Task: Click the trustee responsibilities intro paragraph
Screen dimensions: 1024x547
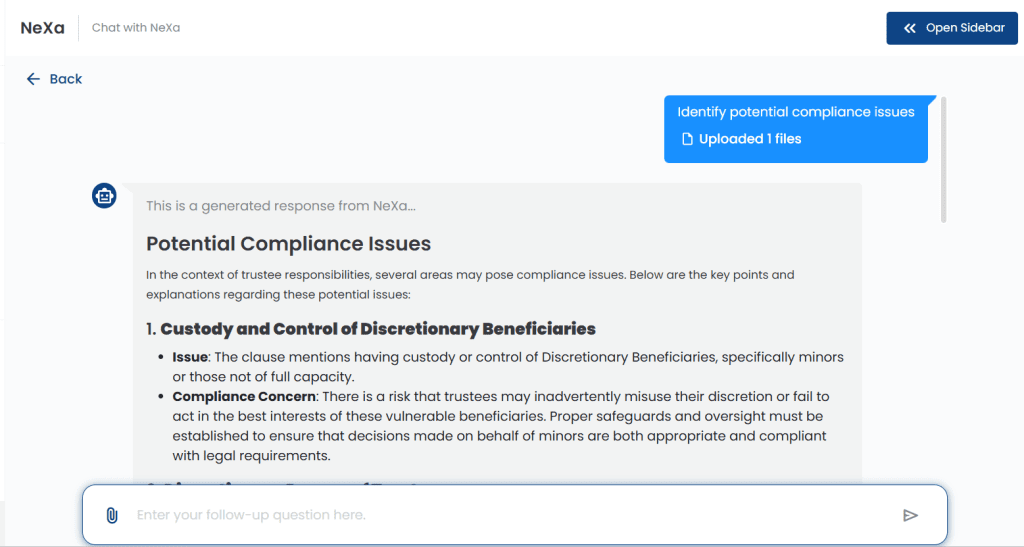Action: 470,285
